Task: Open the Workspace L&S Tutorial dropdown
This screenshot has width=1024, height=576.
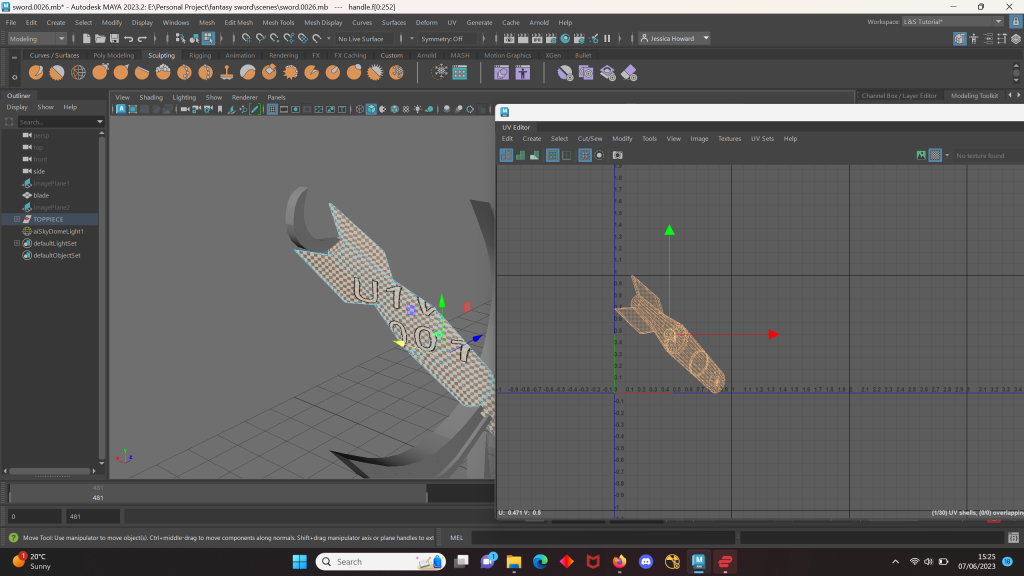Action: [952, 22]
